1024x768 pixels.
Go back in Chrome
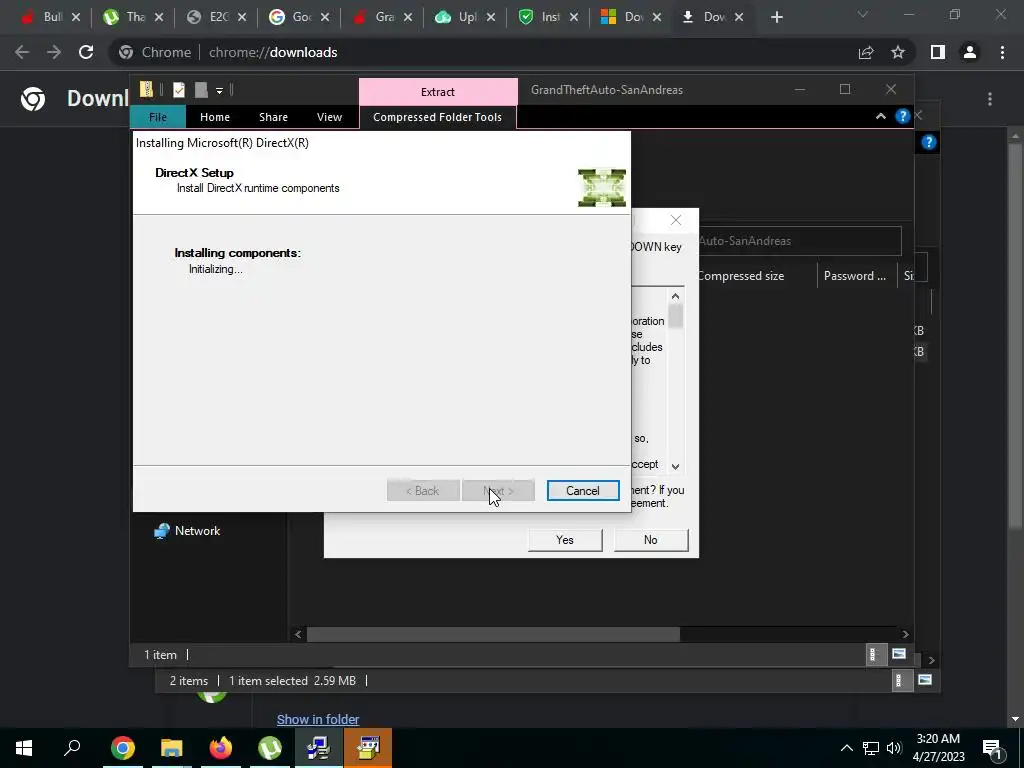click(22, 52)
